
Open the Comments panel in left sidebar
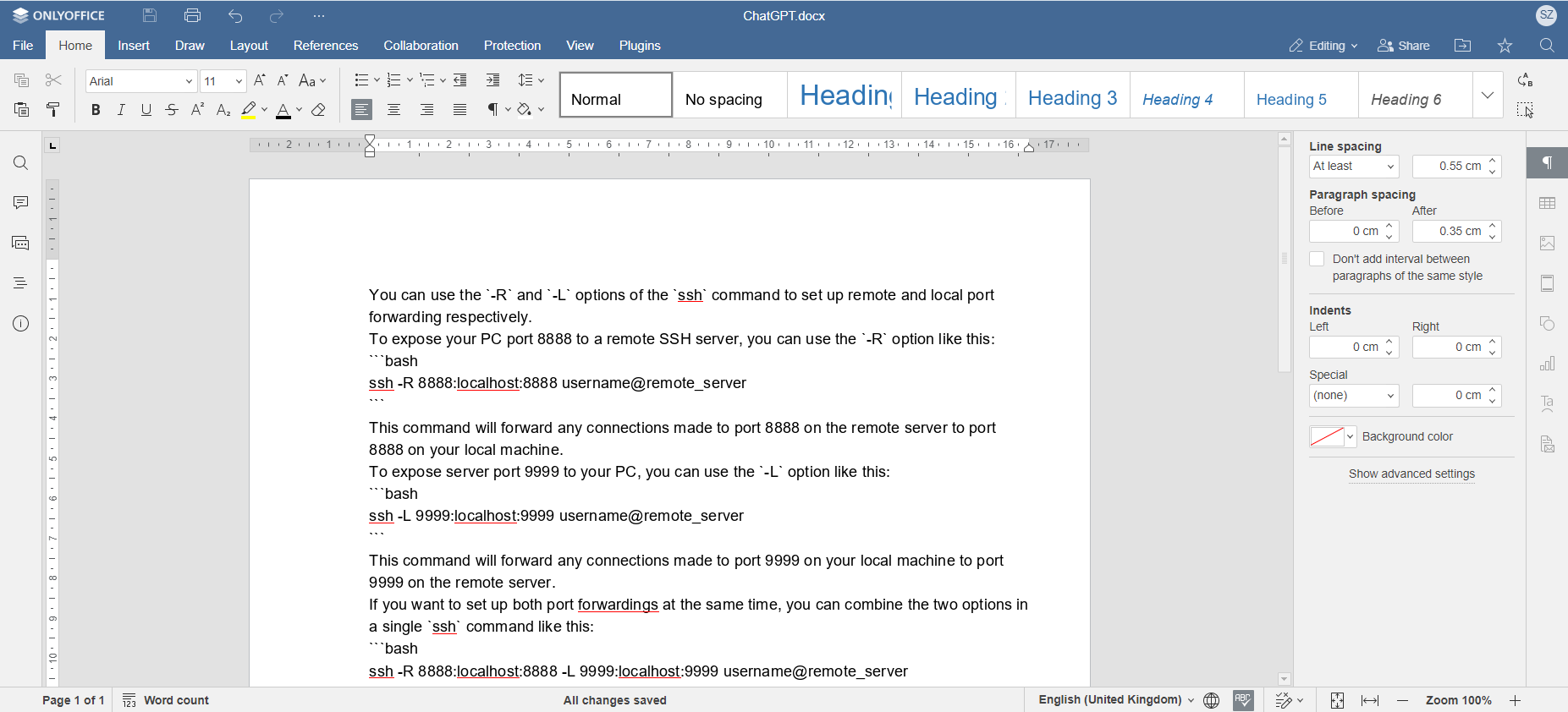21,203
